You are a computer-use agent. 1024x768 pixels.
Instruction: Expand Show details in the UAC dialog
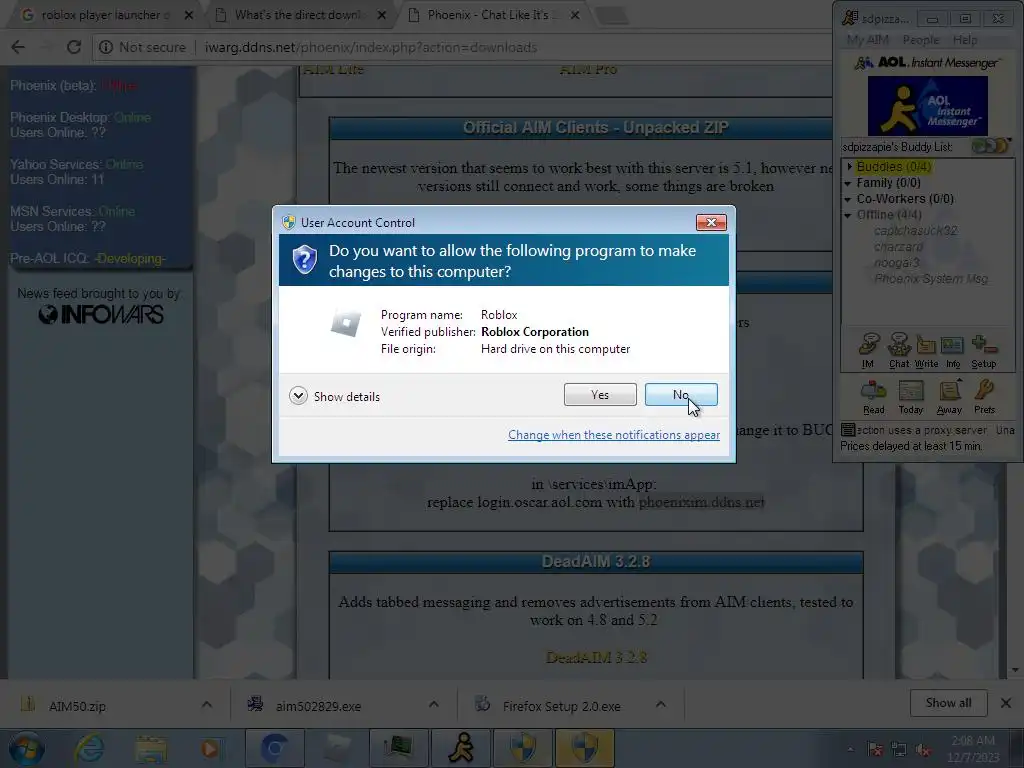(334, 396)
